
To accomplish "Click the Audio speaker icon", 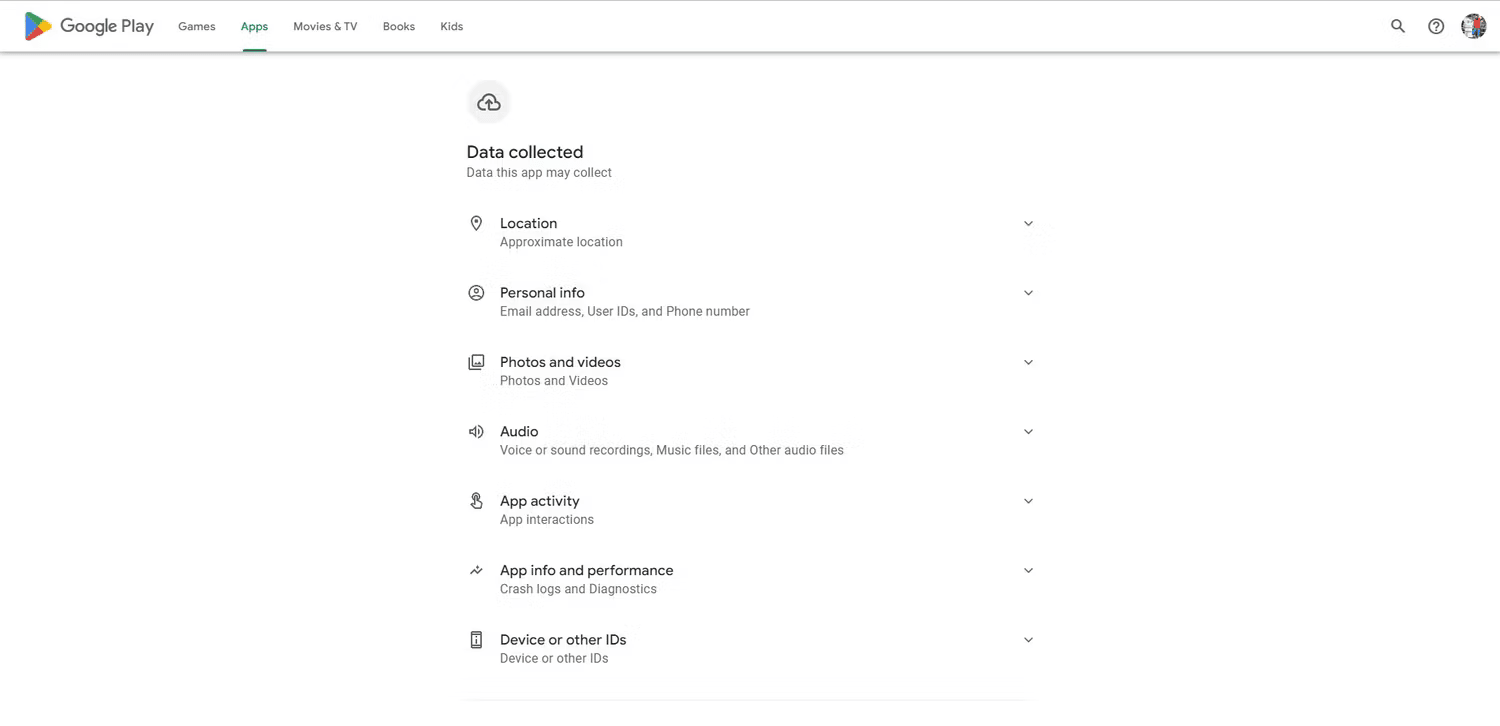I will [x=476, y=431].
